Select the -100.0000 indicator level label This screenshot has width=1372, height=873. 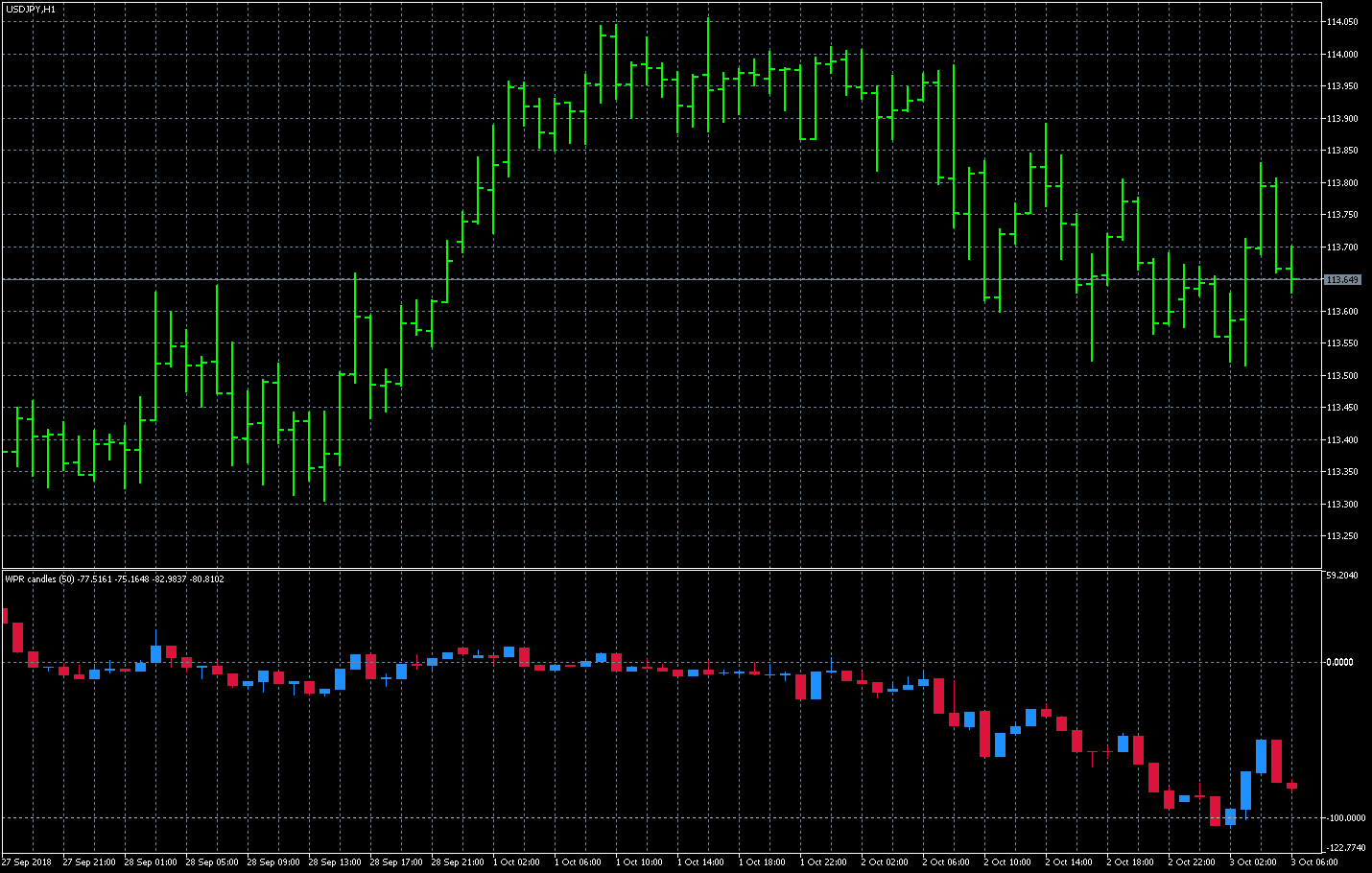coord(1345,818)
